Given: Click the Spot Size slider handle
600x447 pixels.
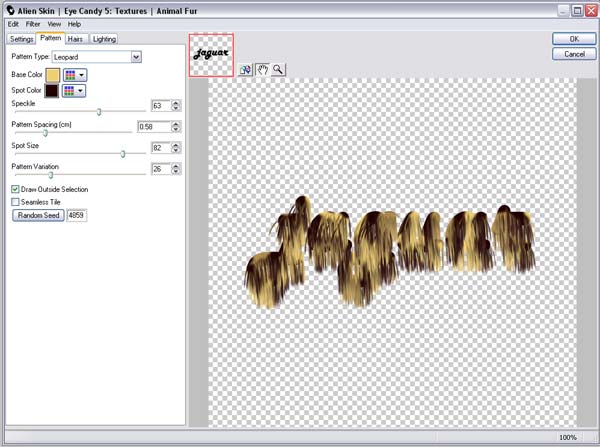Looking at the screenshot, I should 123,154.
